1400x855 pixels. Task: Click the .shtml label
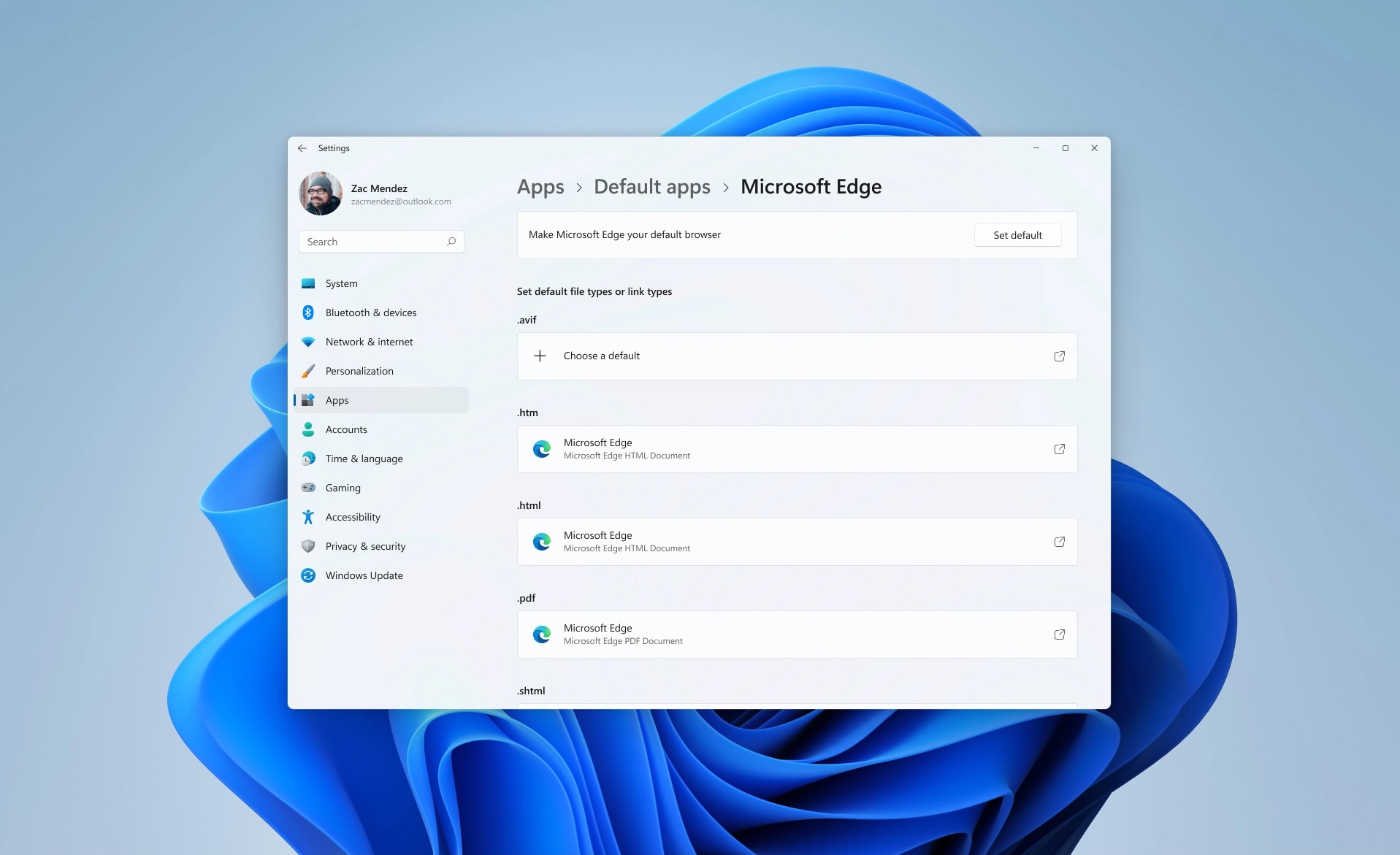pos(531,691)
